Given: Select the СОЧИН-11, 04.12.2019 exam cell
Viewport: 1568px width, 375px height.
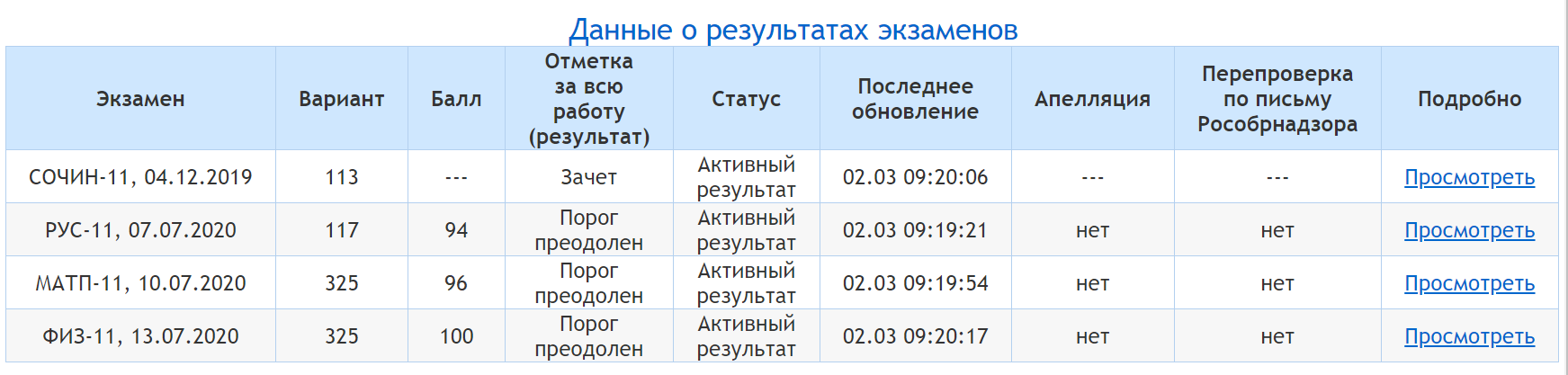Looking at the screenshot, I should click(x=140, y=177).
